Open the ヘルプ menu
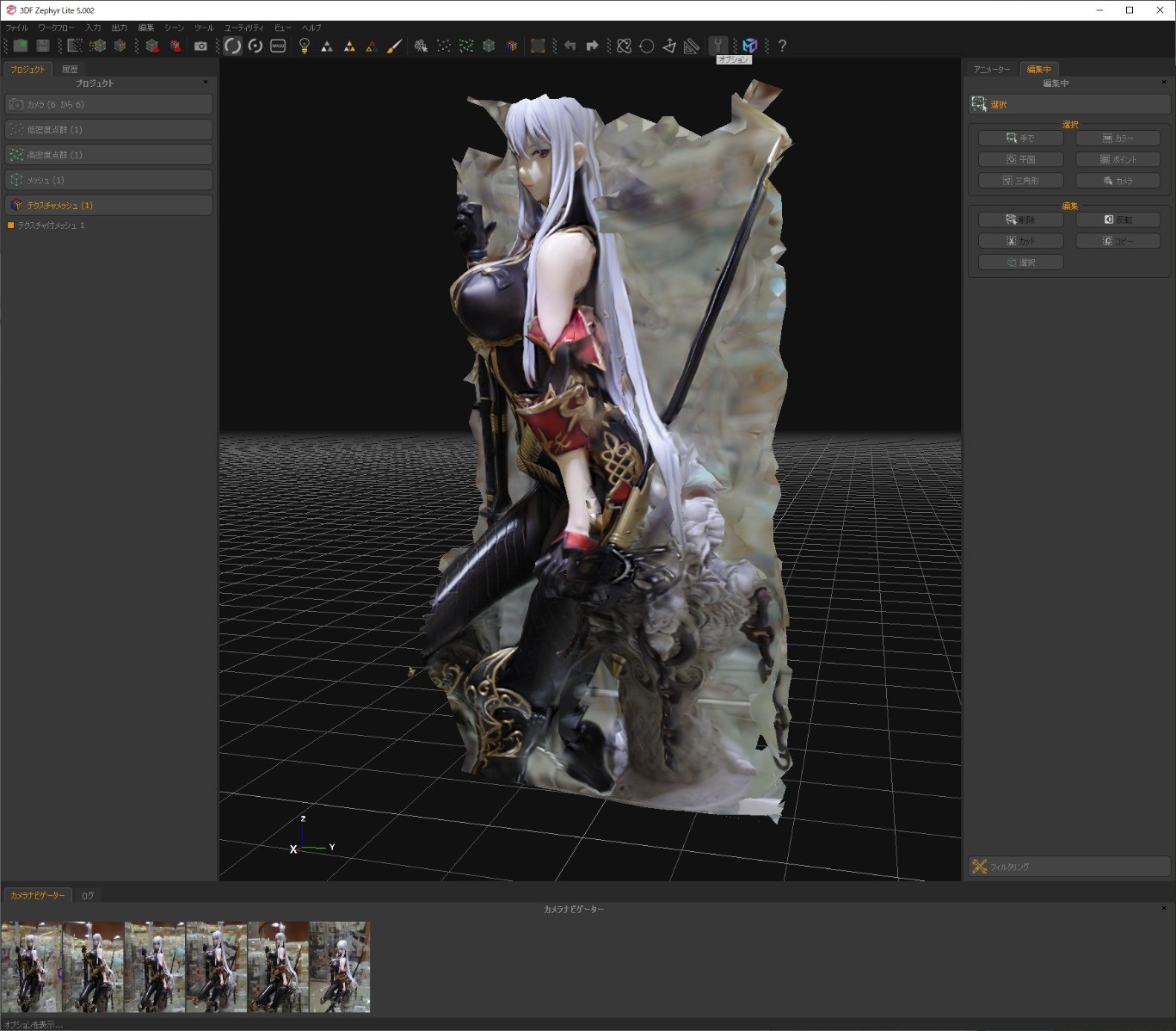Screen dimensions: 1176x1031 tap(311, 28)
